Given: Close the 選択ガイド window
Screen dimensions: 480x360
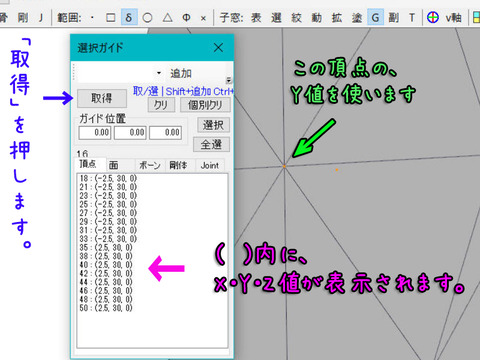Looking at the screenshot, I should click(x=218, y=48).
